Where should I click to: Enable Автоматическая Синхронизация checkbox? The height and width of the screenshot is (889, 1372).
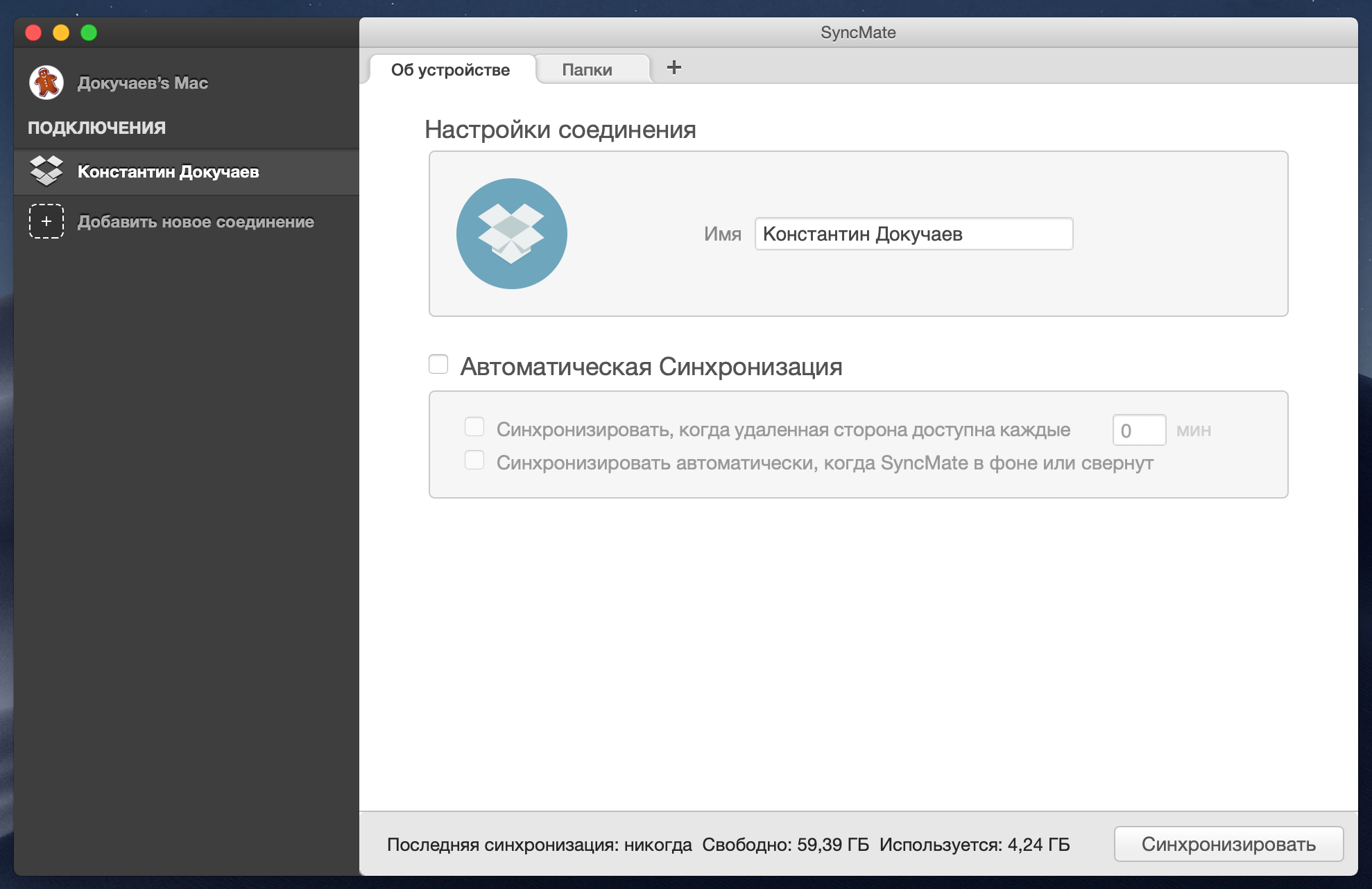click(438, 364)
